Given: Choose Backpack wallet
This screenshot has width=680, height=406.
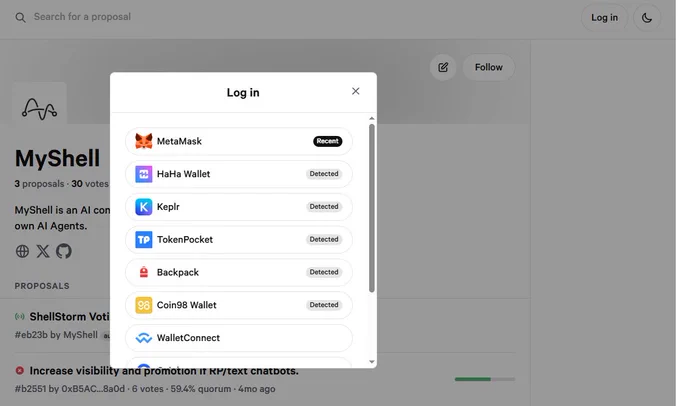Looking at the screenshot, I should (239, 272).
